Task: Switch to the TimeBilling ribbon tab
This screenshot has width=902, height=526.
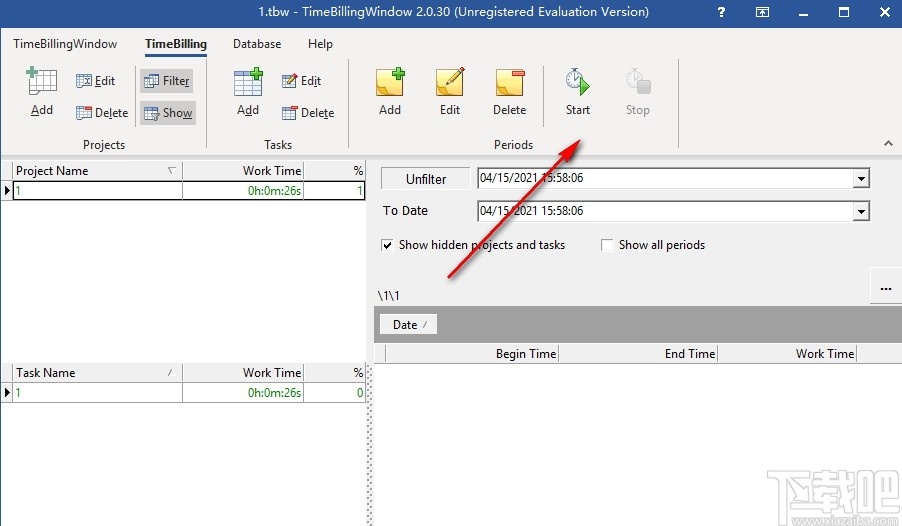Action: 175,44
